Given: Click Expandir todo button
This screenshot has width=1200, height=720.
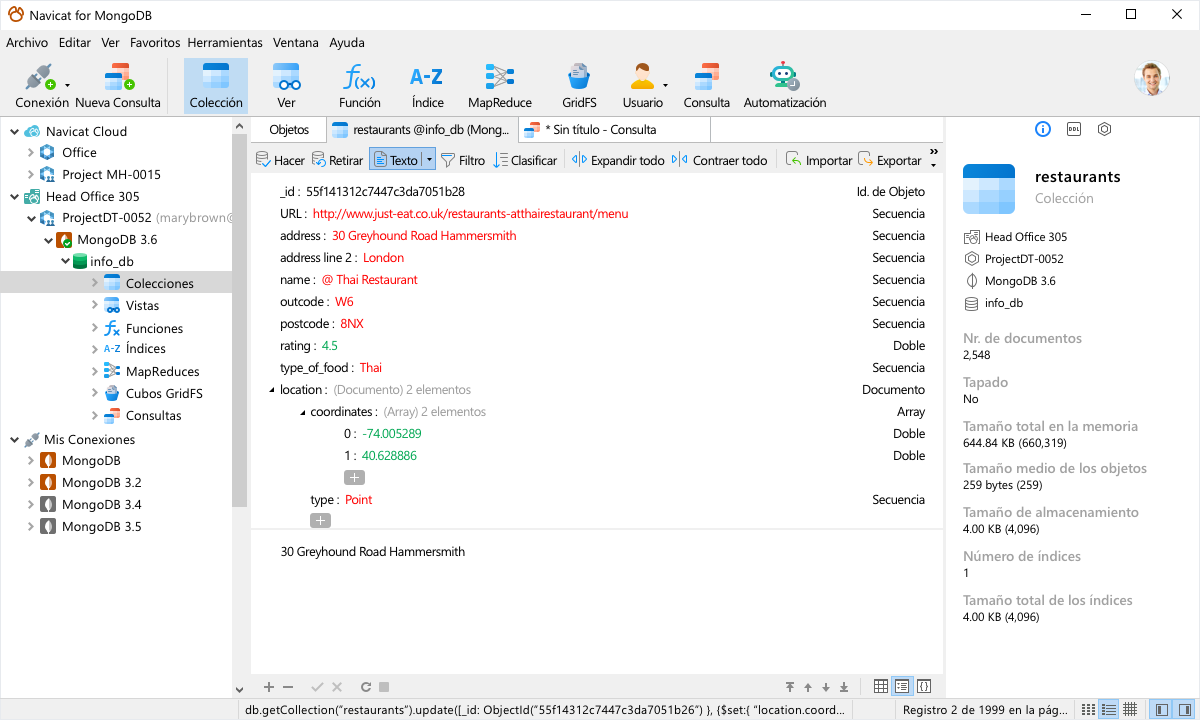Looking at the screenshot, I should point(618,160).
